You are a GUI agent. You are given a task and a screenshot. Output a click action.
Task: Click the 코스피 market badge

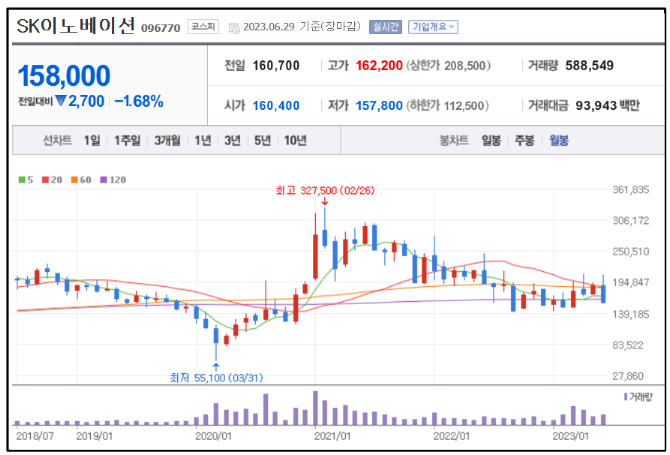(203, 27)
